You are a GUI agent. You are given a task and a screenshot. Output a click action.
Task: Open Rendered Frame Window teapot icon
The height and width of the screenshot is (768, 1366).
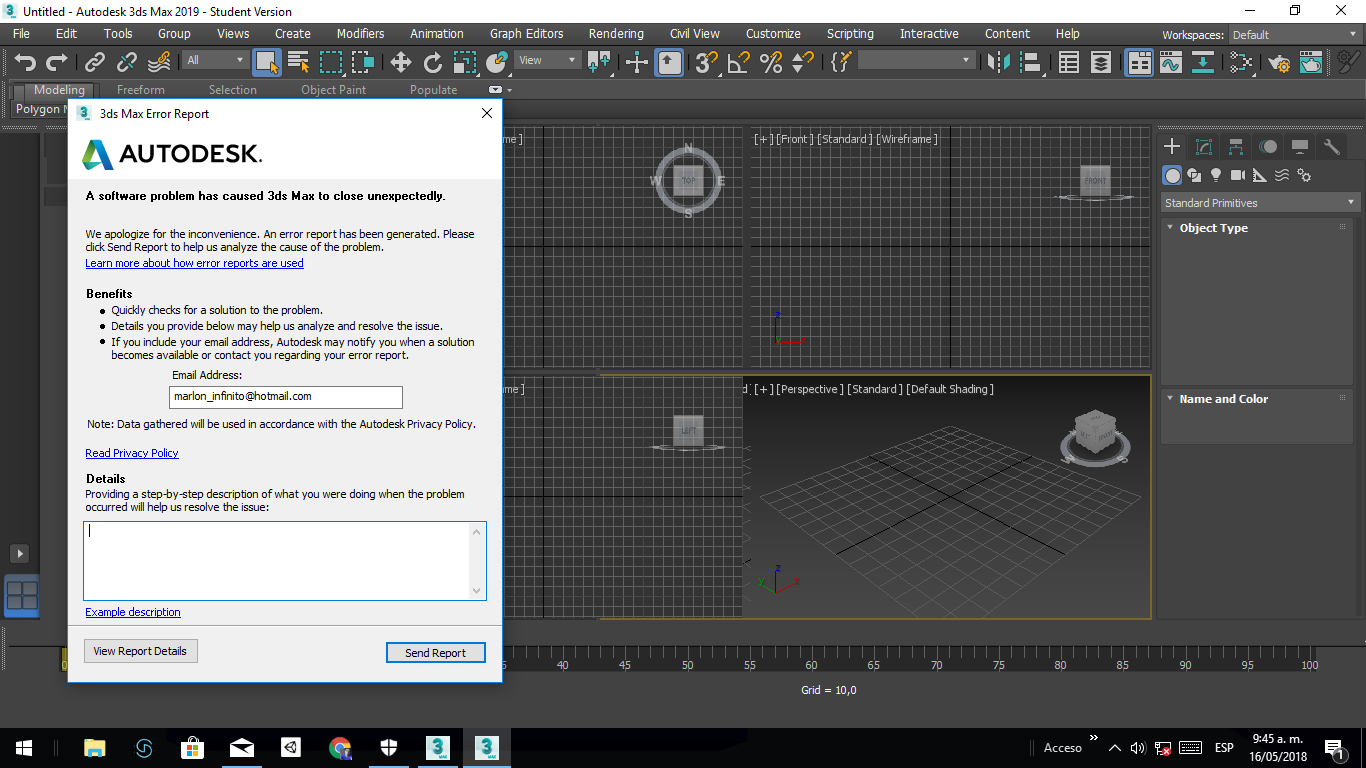coord(1311,63)
